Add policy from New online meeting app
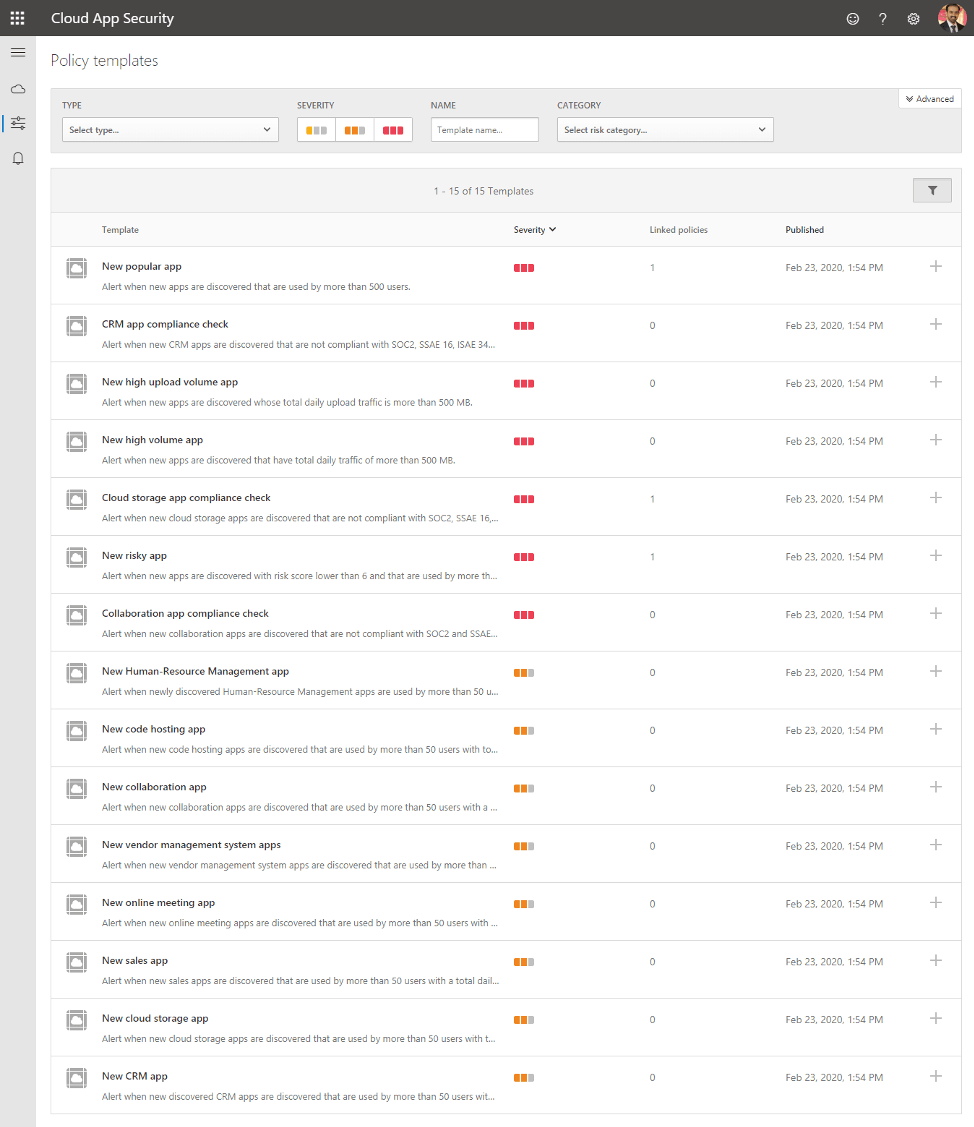The image size is (974, 1127). click(x=936, y=903)
